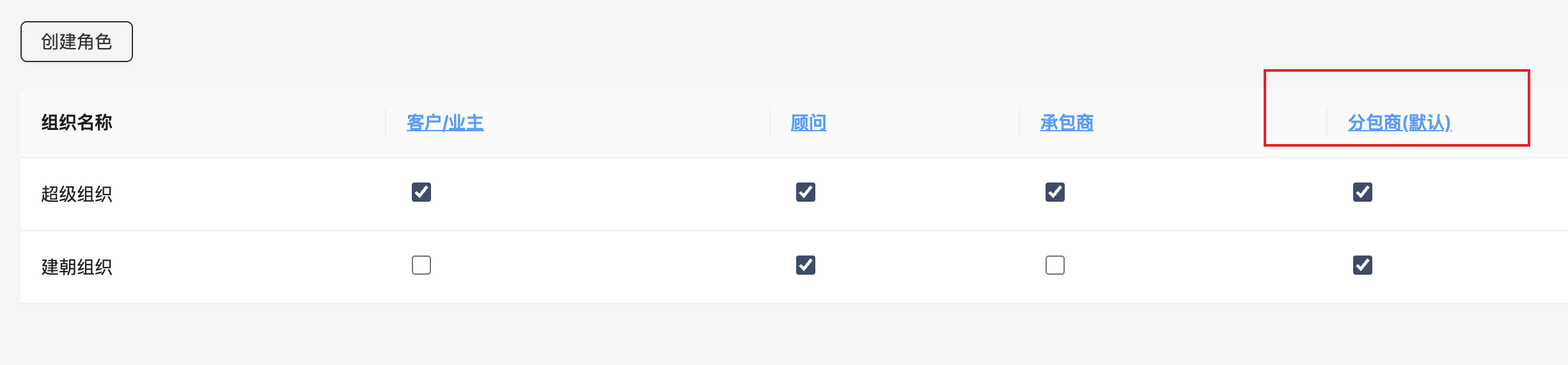1568x365 pixels.
Task: Select the 建朝组织 row label
Action: 77,267
